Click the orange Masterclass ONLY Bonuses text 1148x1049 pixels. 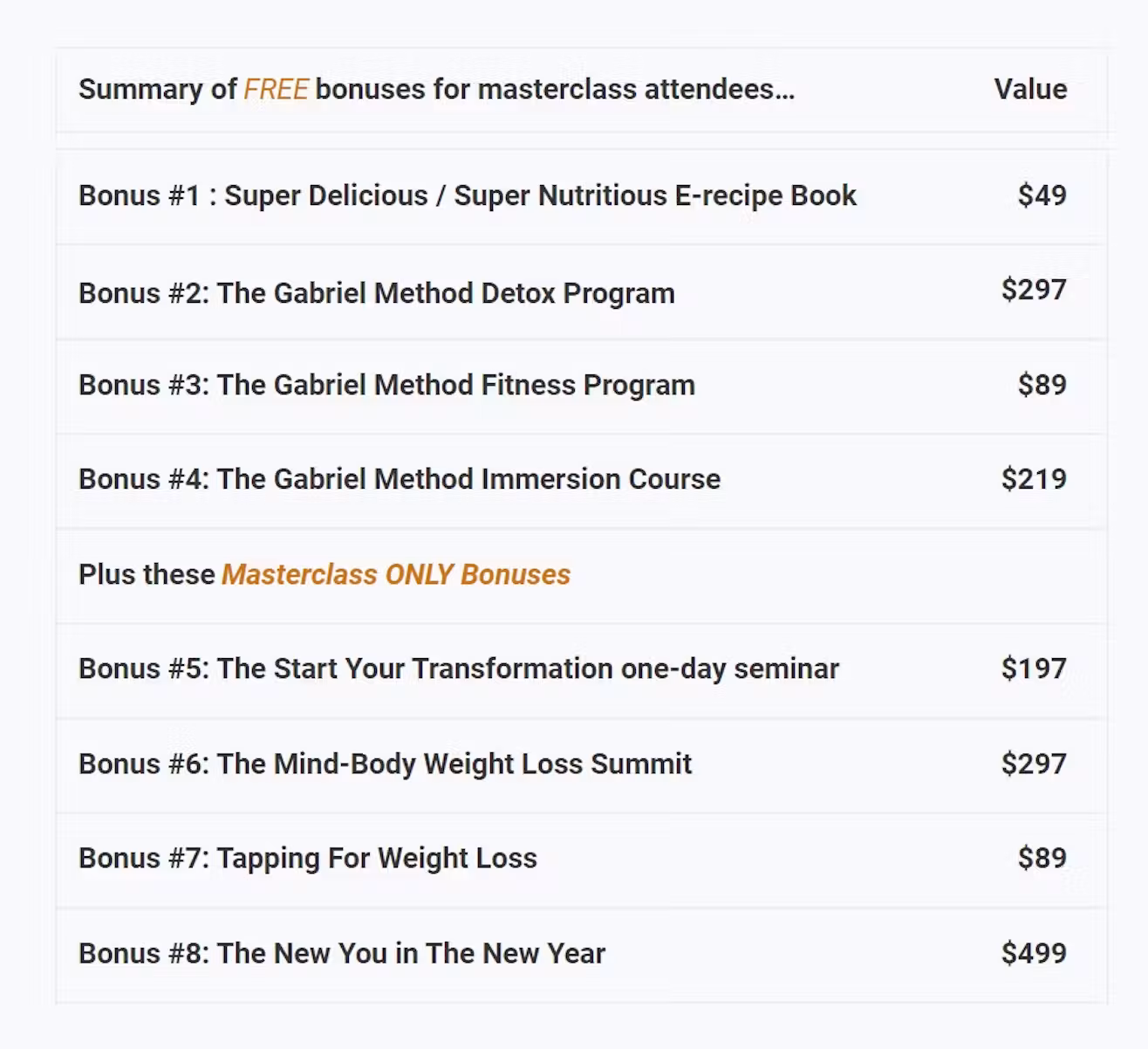[x=396, y=574]
